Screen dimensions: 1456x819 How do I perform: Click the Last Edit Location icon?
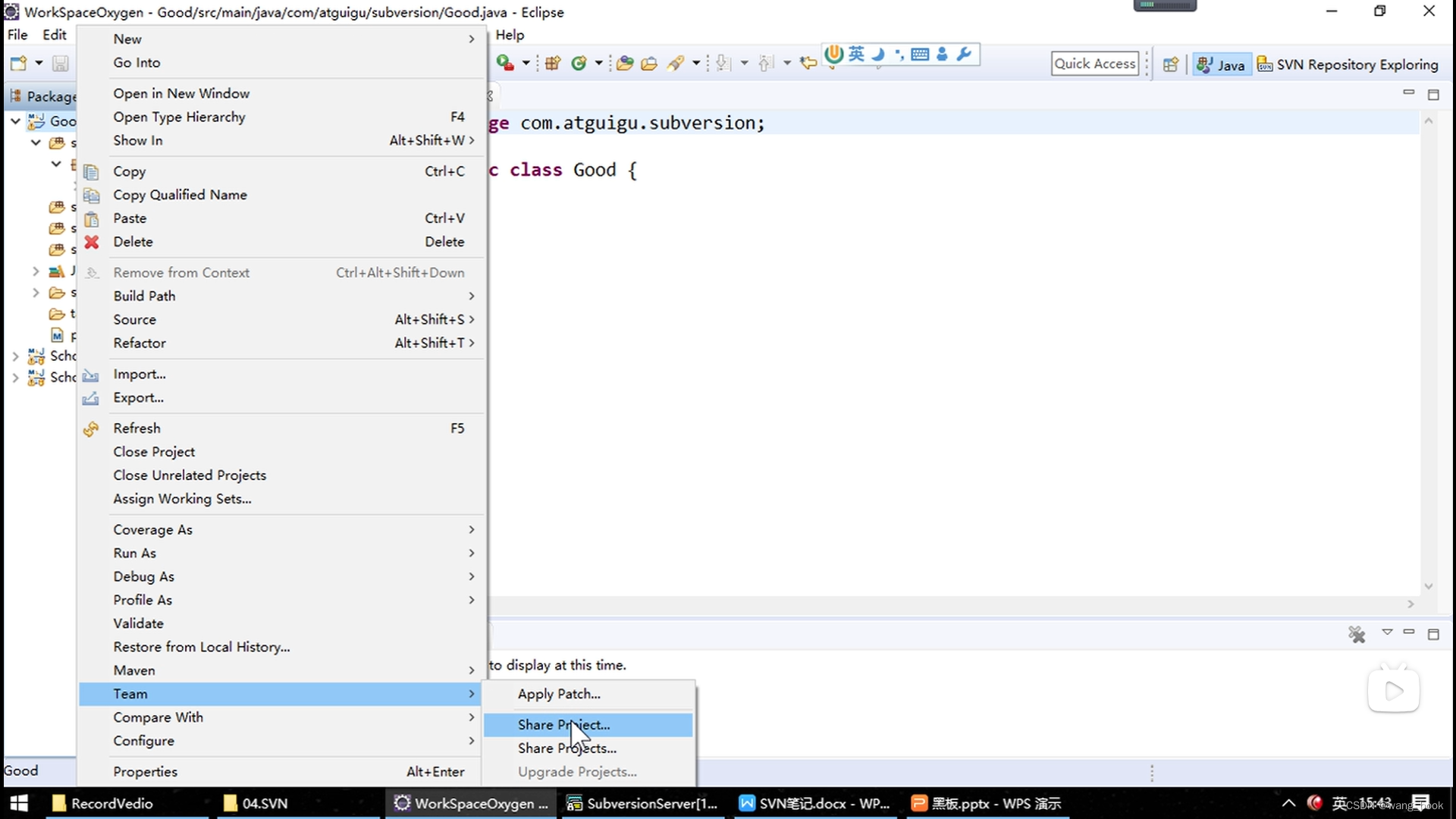pyautogui.click(x=808, y=64)
